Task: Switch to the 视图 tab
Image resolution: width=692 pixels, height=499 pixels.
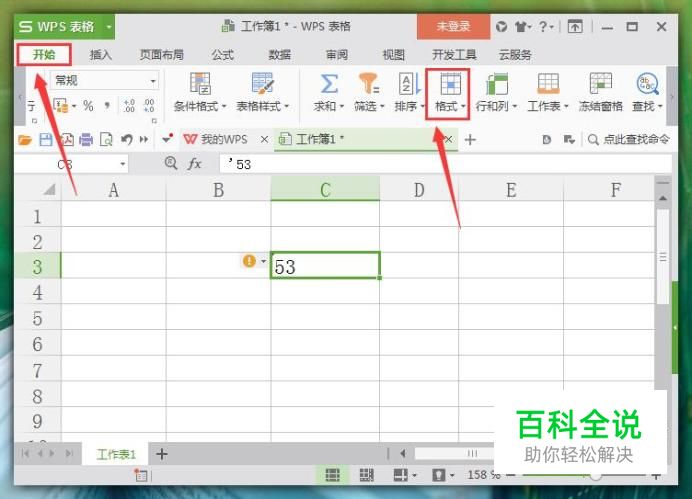Action: (x=394, y=55)
